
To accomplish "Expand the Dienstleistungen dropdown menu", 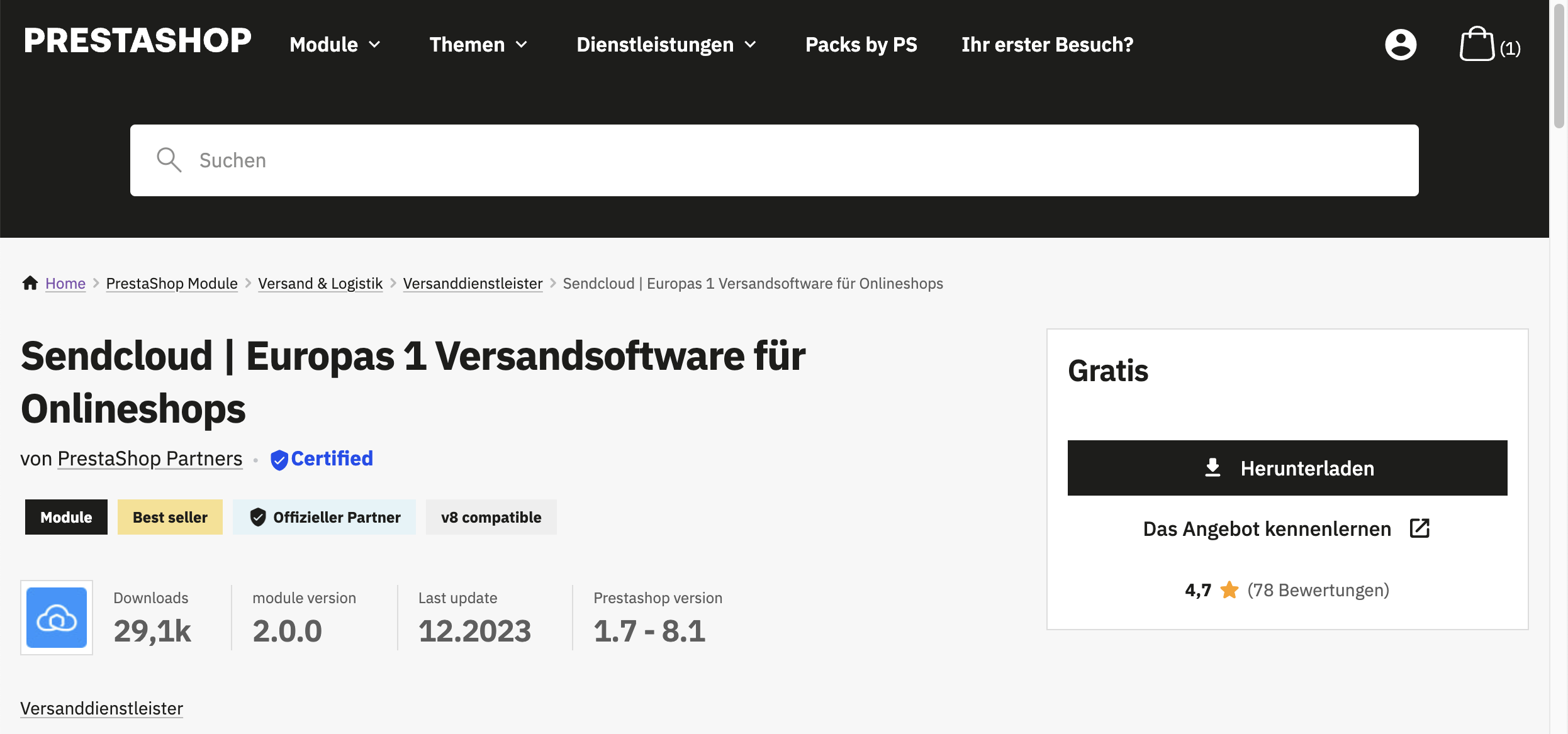I will click(666, 45).
